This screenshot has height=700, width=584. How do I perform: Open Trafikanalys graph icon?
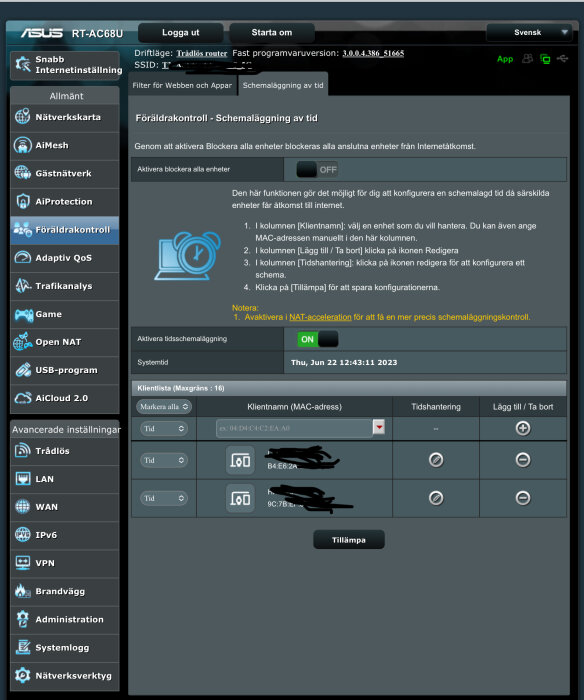pyautogui.click(x=22, y=286)
